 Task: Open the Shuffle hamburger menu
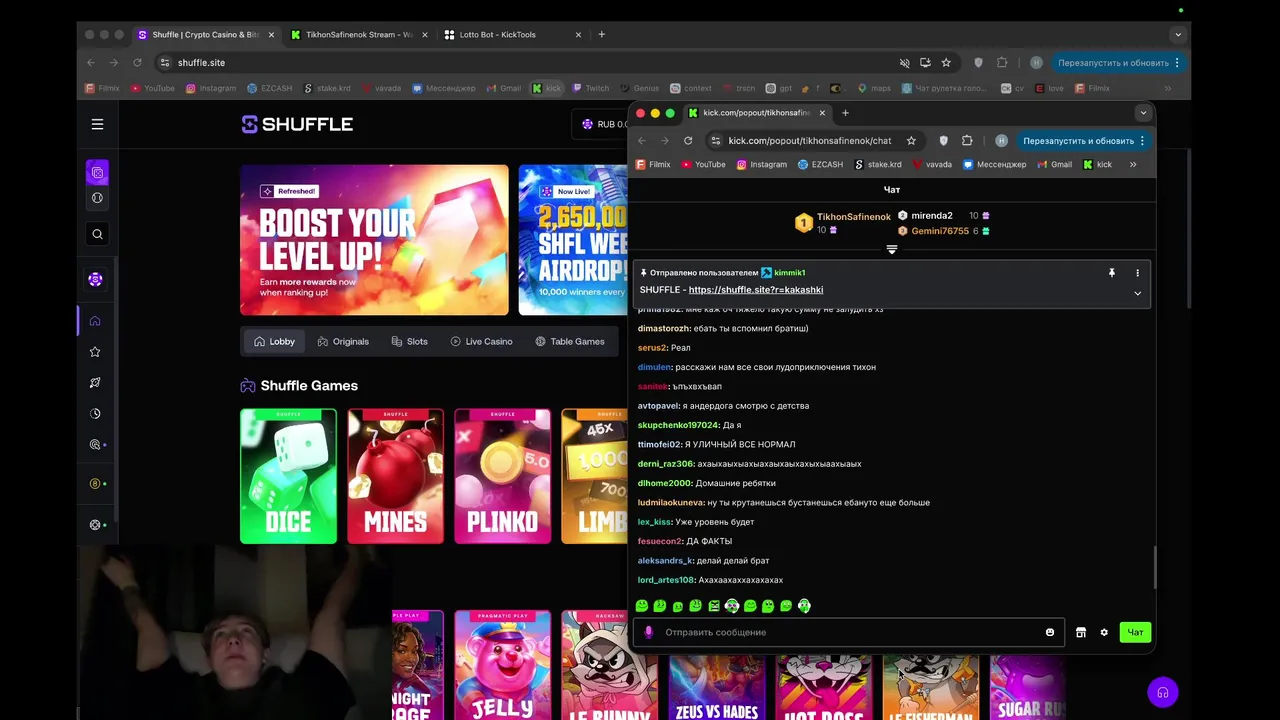pos(97,124)
